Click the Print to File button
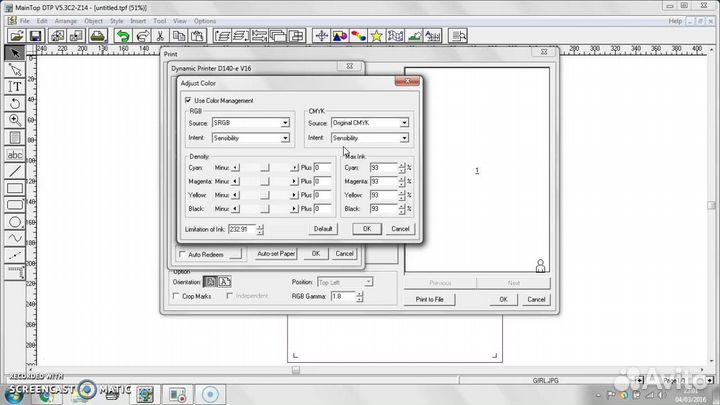The height and width of the screenshot is (405, 720). click(x=436, y=299)
